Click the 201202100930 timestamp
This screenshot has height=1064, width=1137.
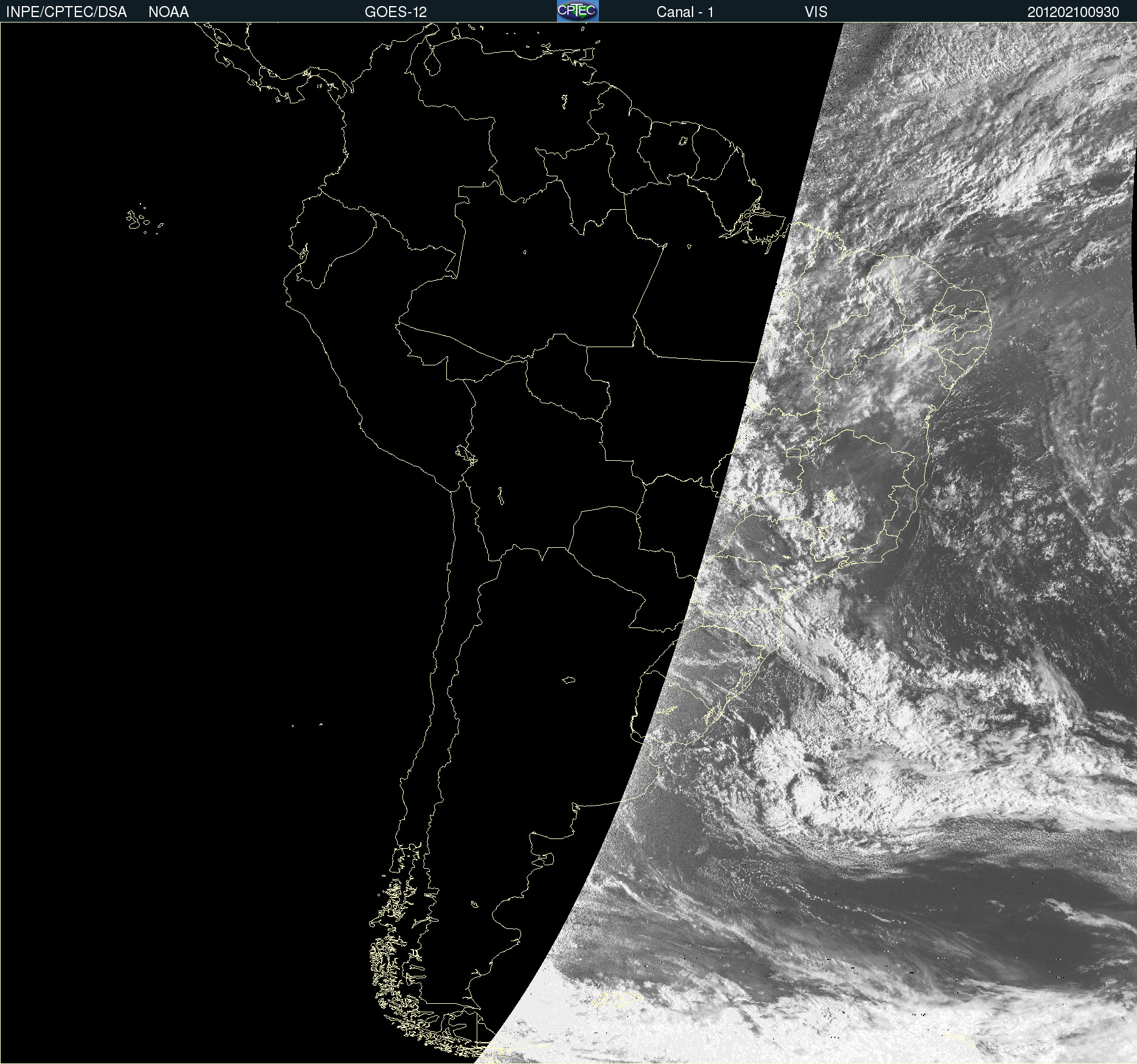pos(1073,12)
